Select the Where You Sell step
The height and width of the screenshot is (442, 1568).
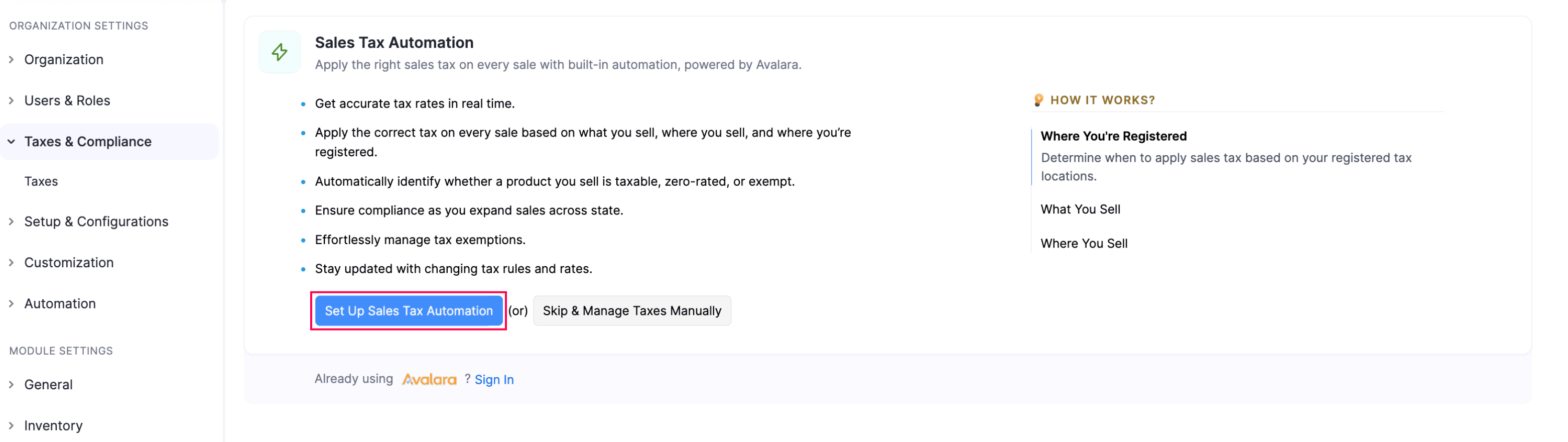tap(1084, 243)
